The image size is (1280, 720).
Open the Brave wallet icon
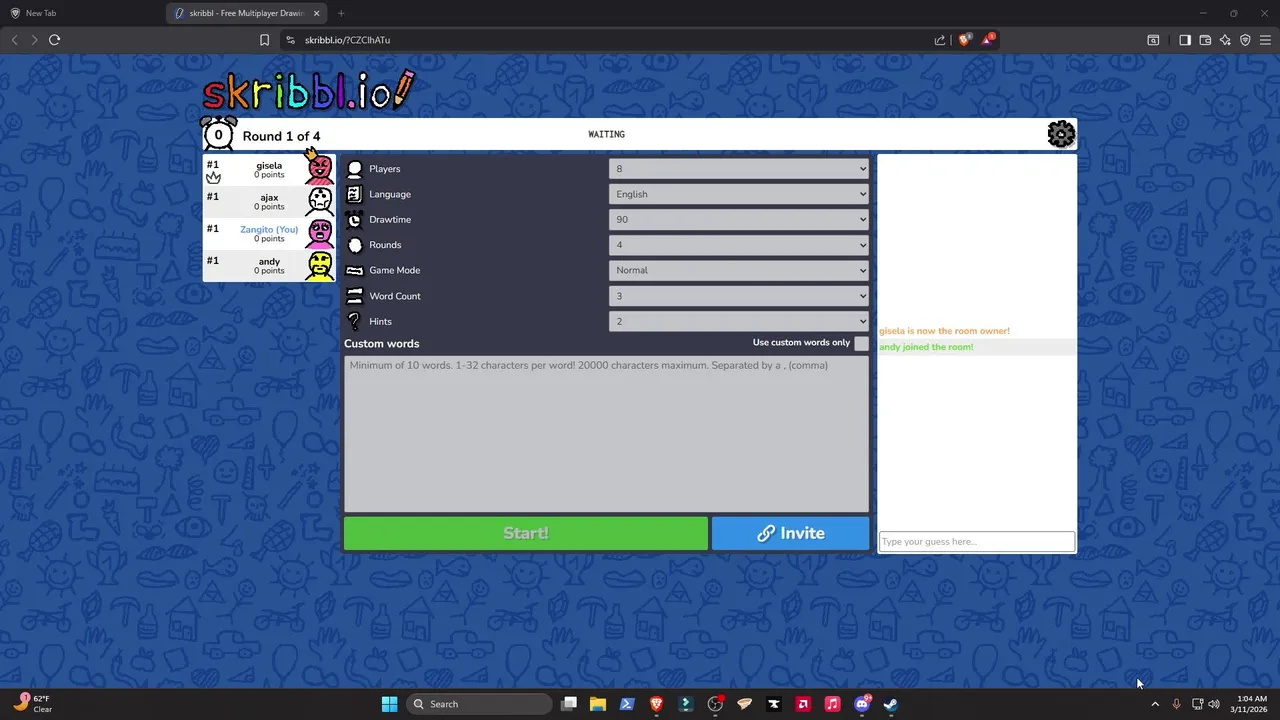(1205, 40)
